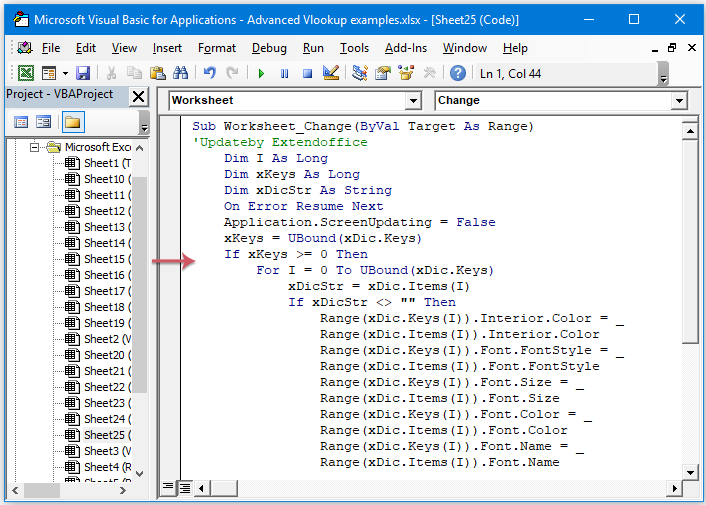Collapse the Microsoft Excel Objects tree node
This screenshot has width=706, height=505.
[36, 147]
